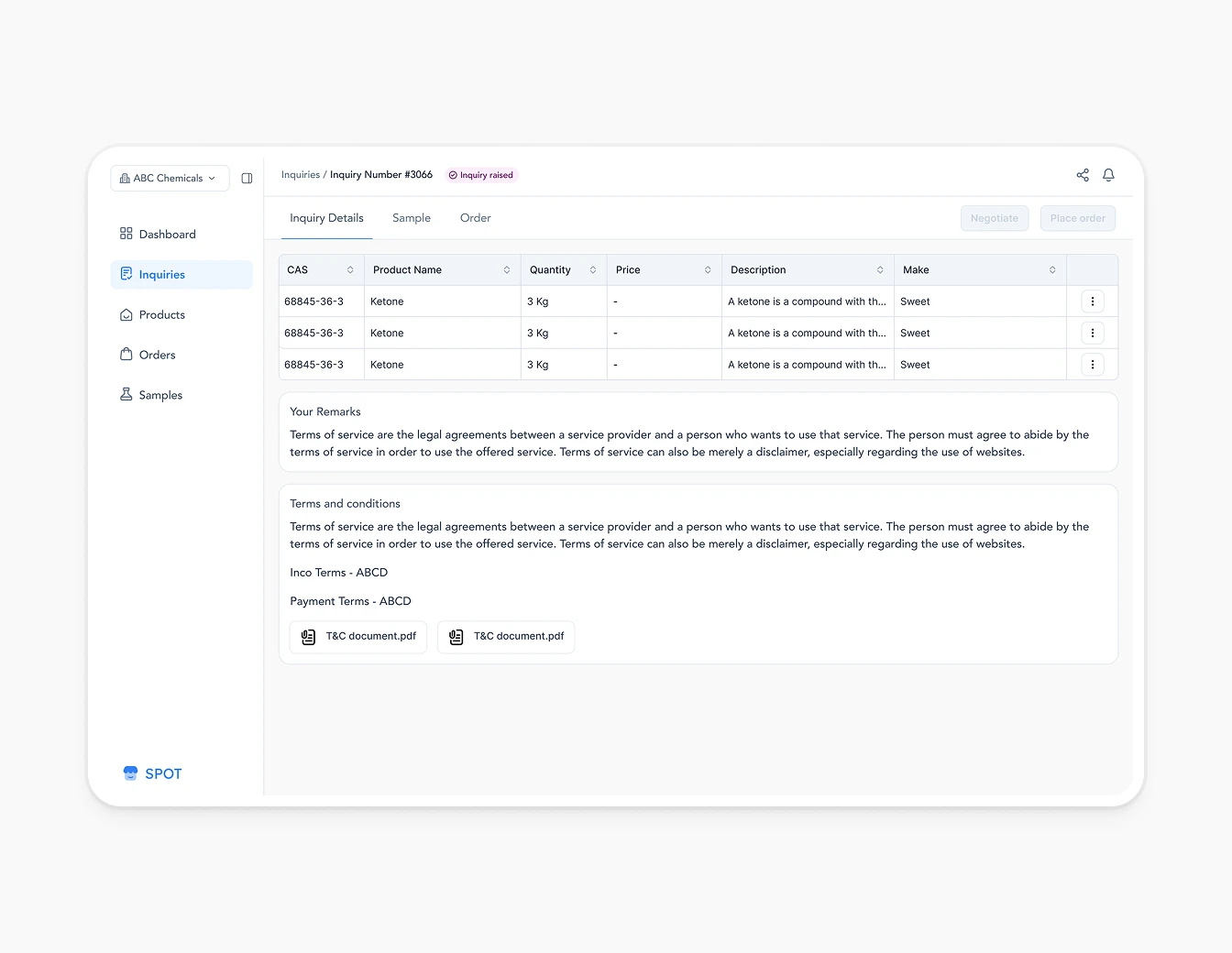Click the Inquiry raised status badge
The image size is (1232, 953).
coord(481,174)
